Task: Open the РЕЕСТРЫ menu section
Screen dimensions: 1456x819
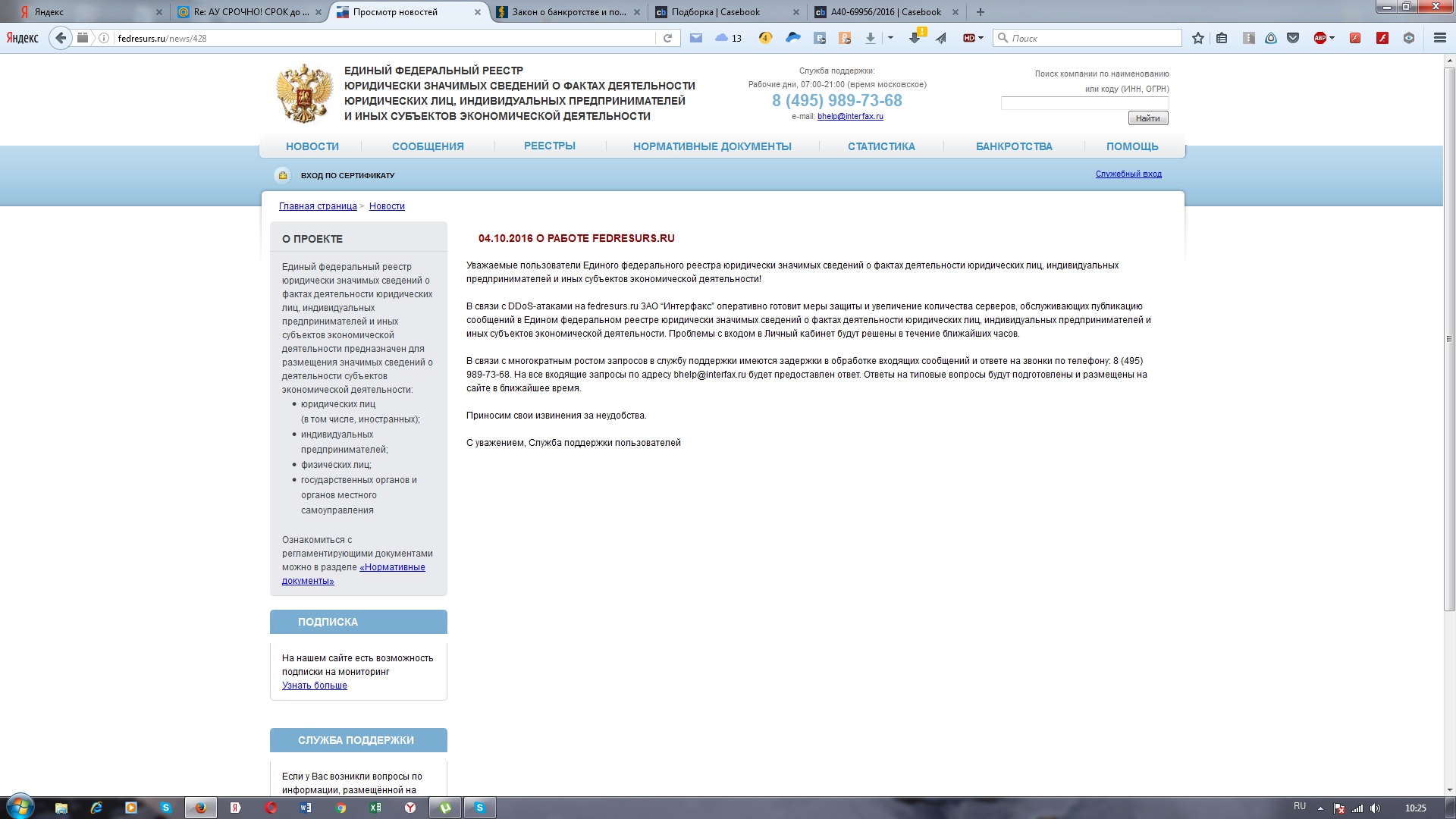Action: tap(549, 146)
